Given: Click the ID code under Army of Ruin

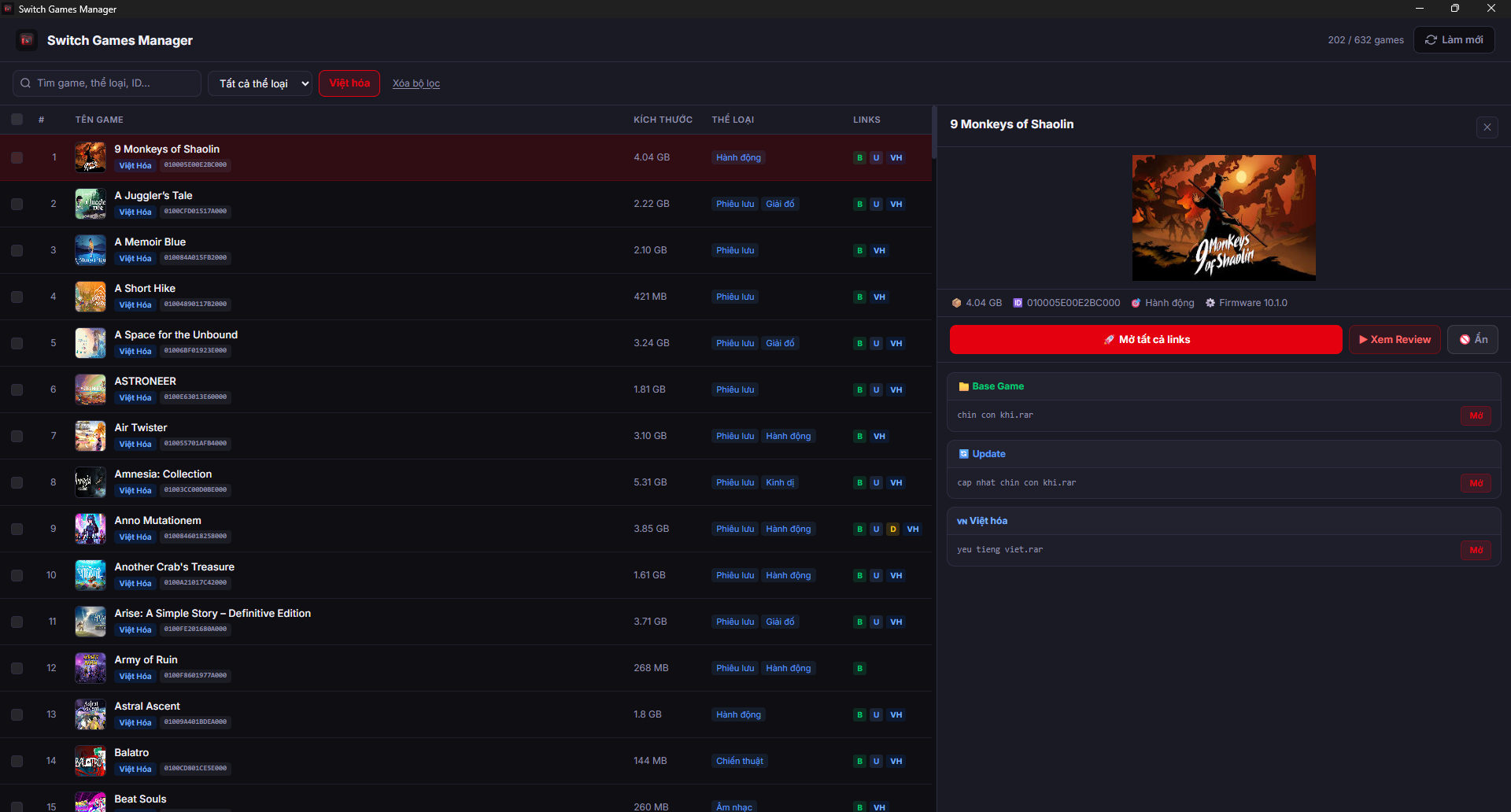Looking at the screenshot, I should (x=195, y=676).
